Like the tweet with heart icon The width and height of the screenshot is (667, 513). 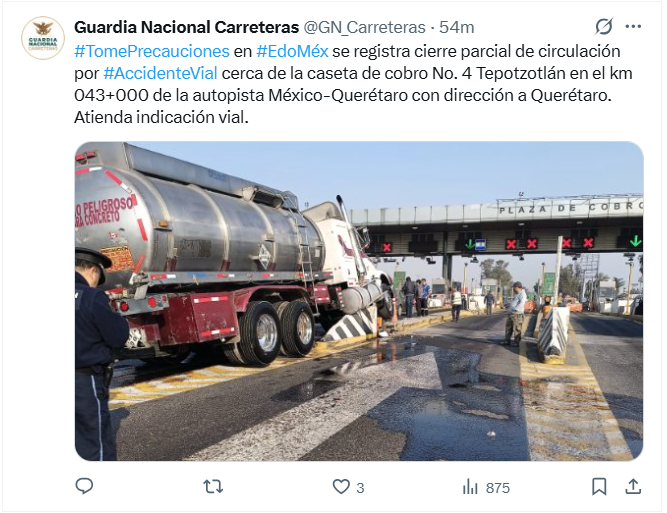click(x=341, y=486)
